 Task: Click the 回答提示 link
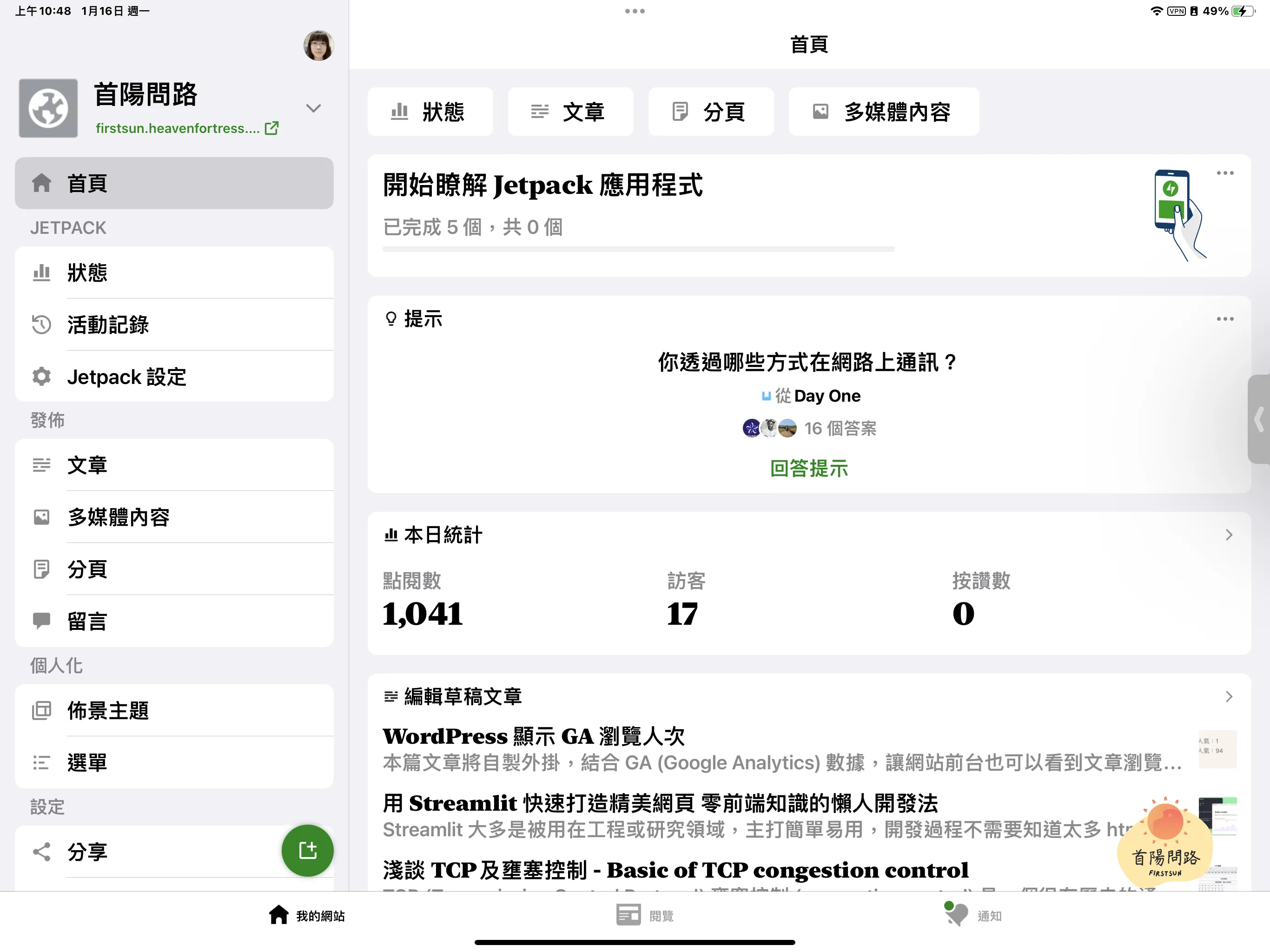pos(808,469)
